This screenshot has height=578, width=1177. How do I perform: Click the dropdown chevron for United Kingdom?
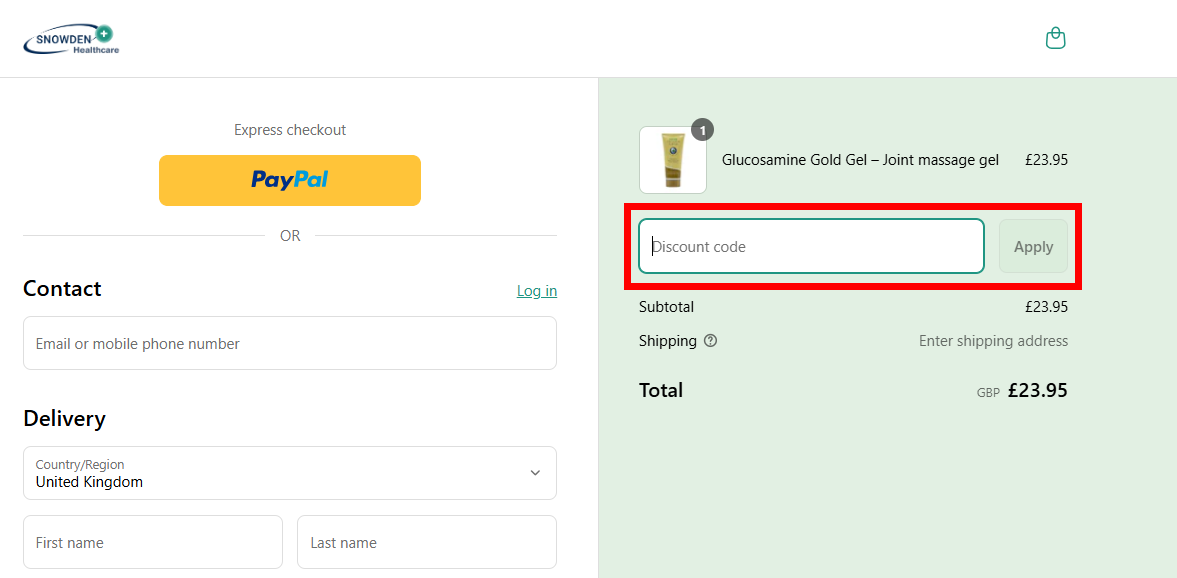point(535,473)
